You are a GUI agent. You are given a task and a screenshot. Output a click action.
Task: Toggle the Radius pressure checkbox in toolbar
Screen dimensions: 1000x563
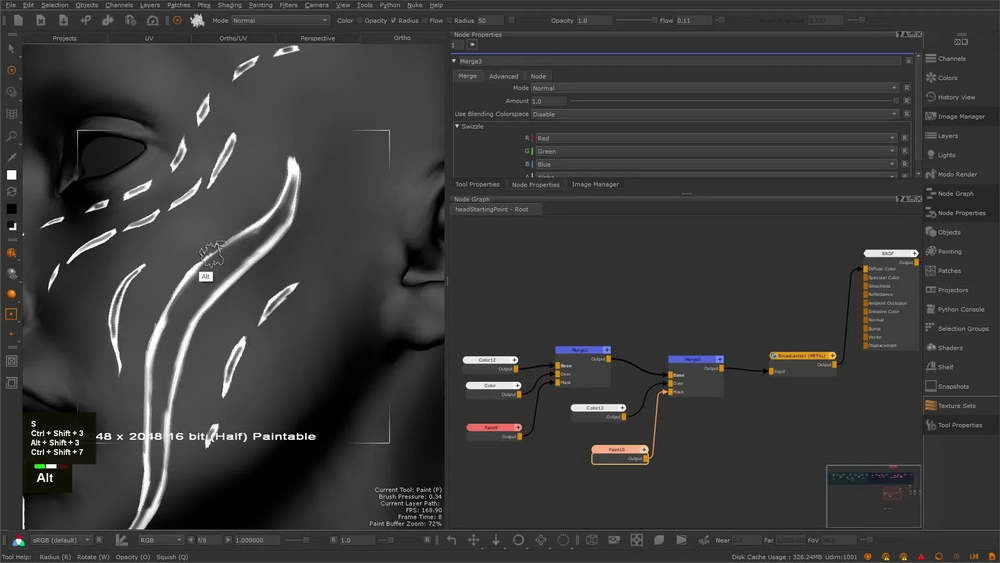click(x=423, y=20)
